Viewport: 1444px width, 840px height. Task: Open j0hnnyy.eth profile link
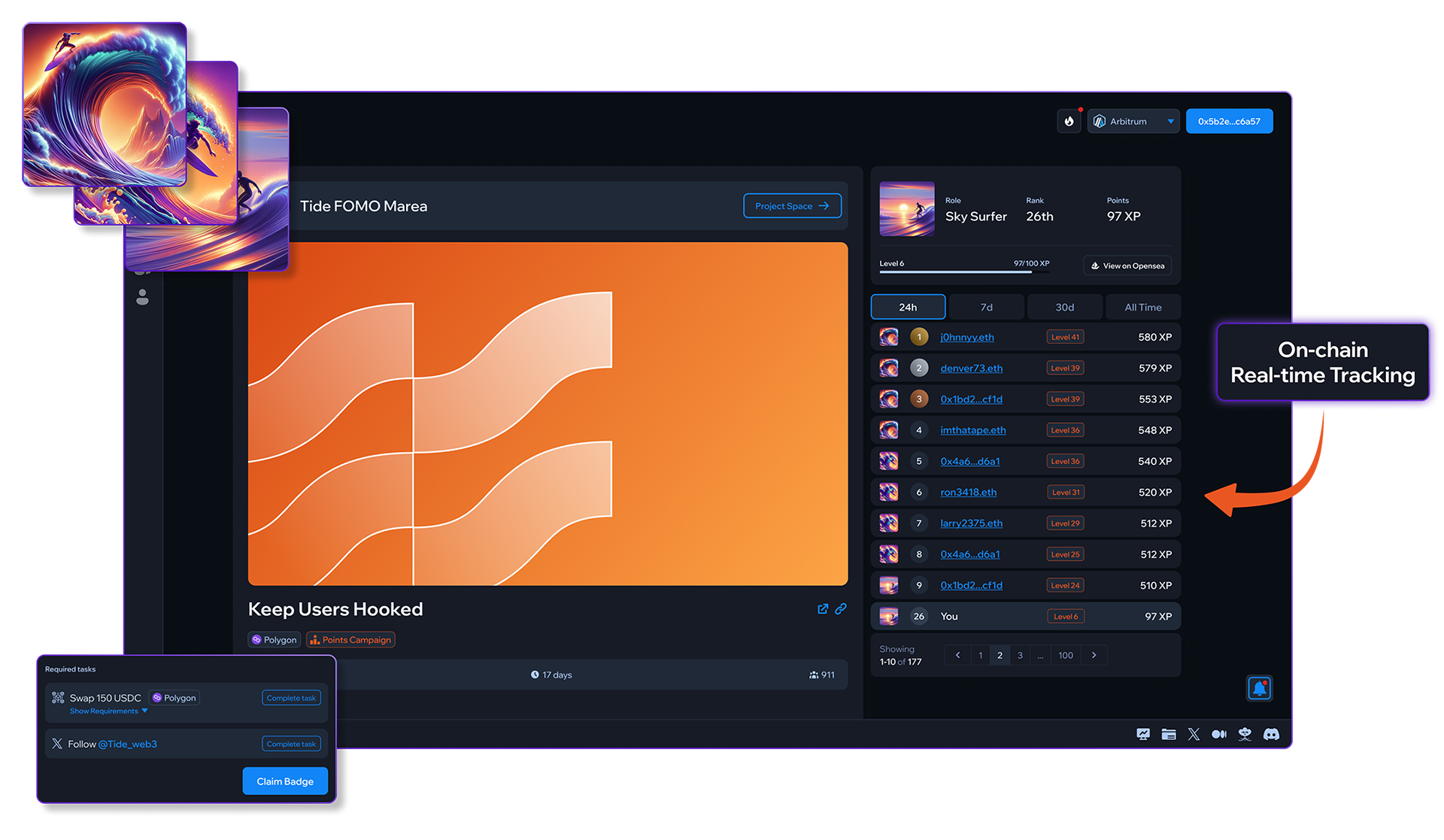(966, 337)
